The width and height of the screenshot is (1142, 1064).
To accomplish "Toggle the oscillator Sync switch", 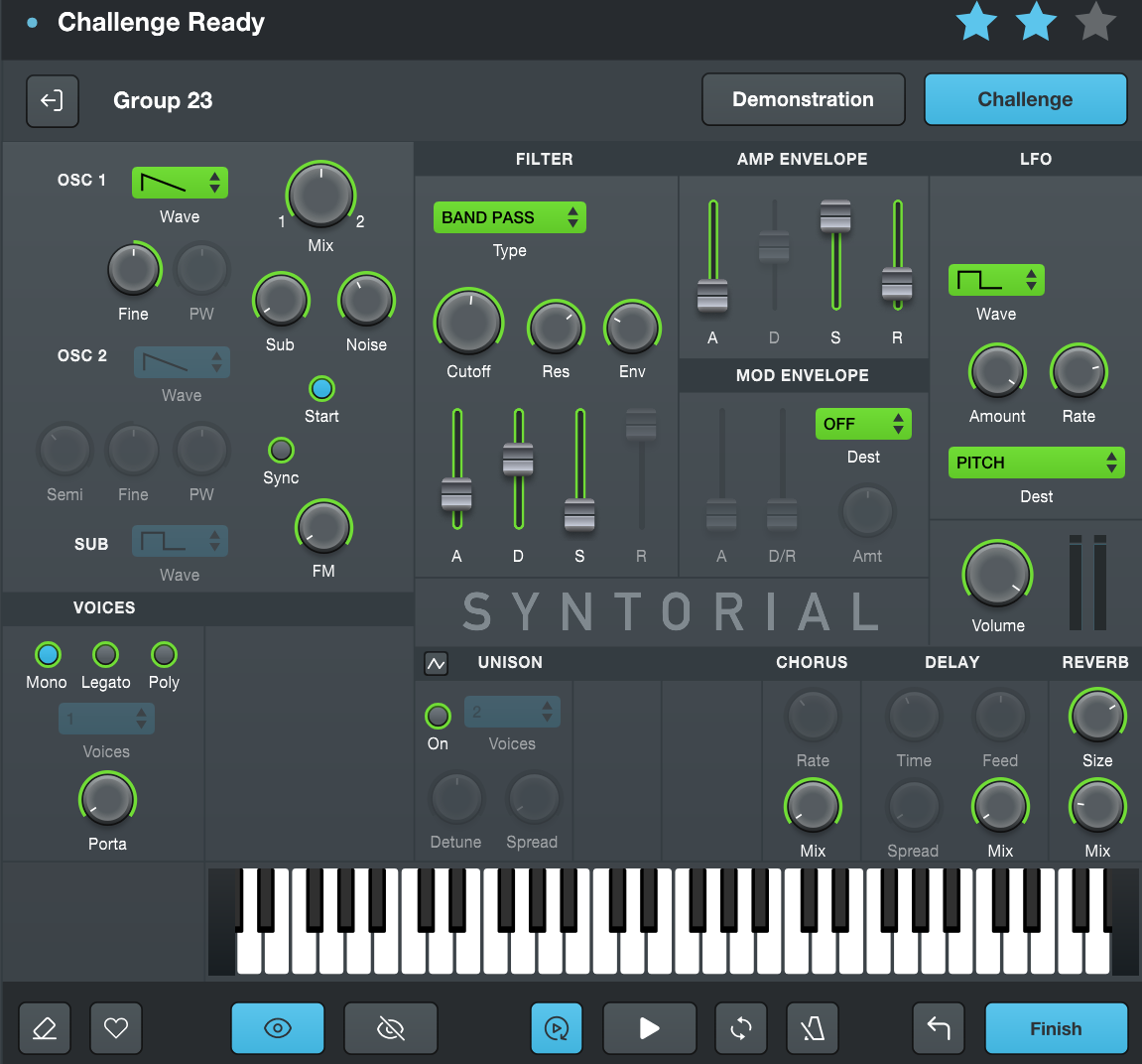I will point(281,451).
